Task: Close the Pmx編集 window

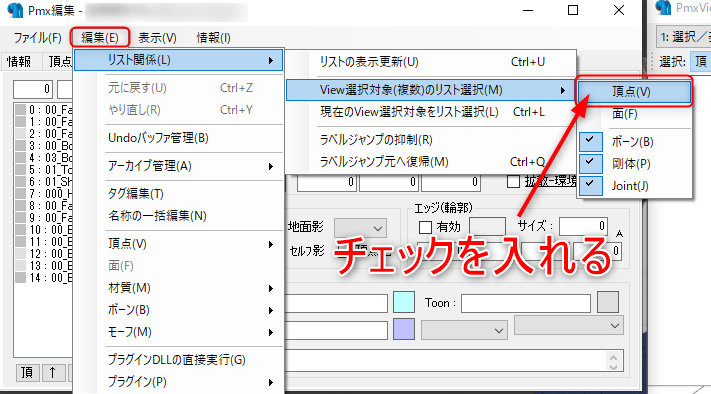Action: pos(618,10)
